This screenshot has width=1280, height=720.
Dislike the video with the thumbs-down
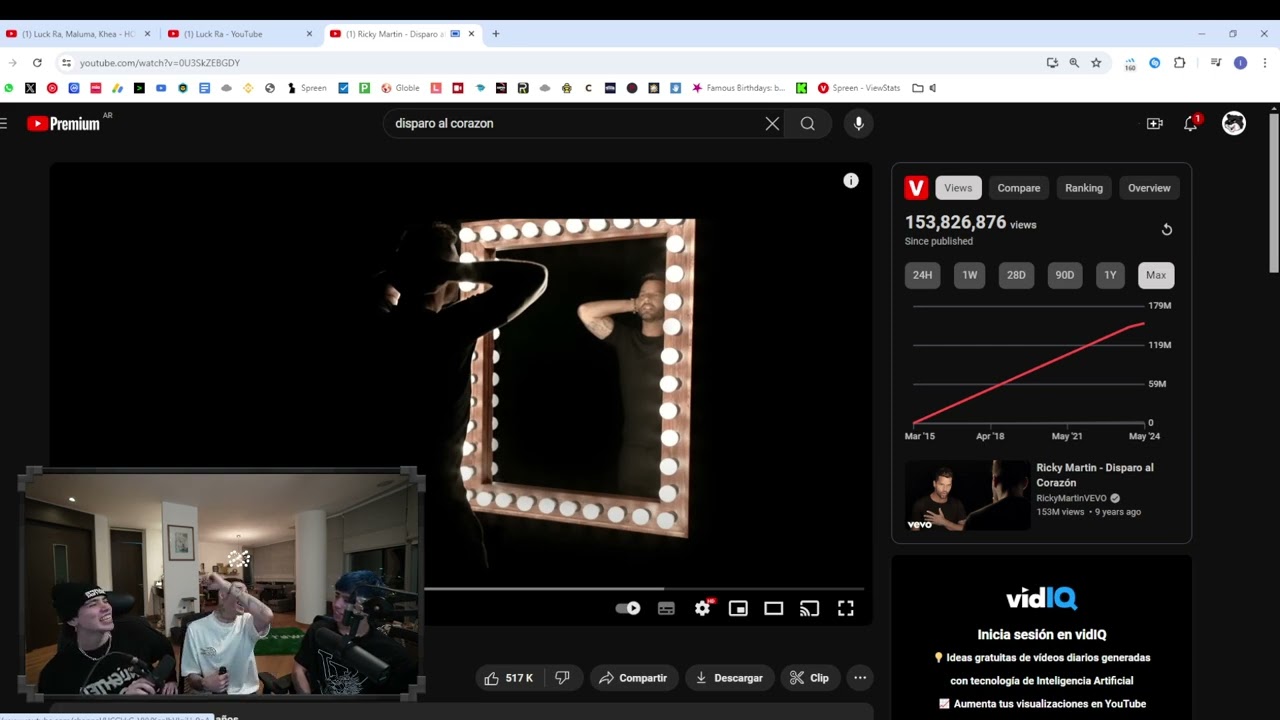pyautogui.click(x=562, y=678)
